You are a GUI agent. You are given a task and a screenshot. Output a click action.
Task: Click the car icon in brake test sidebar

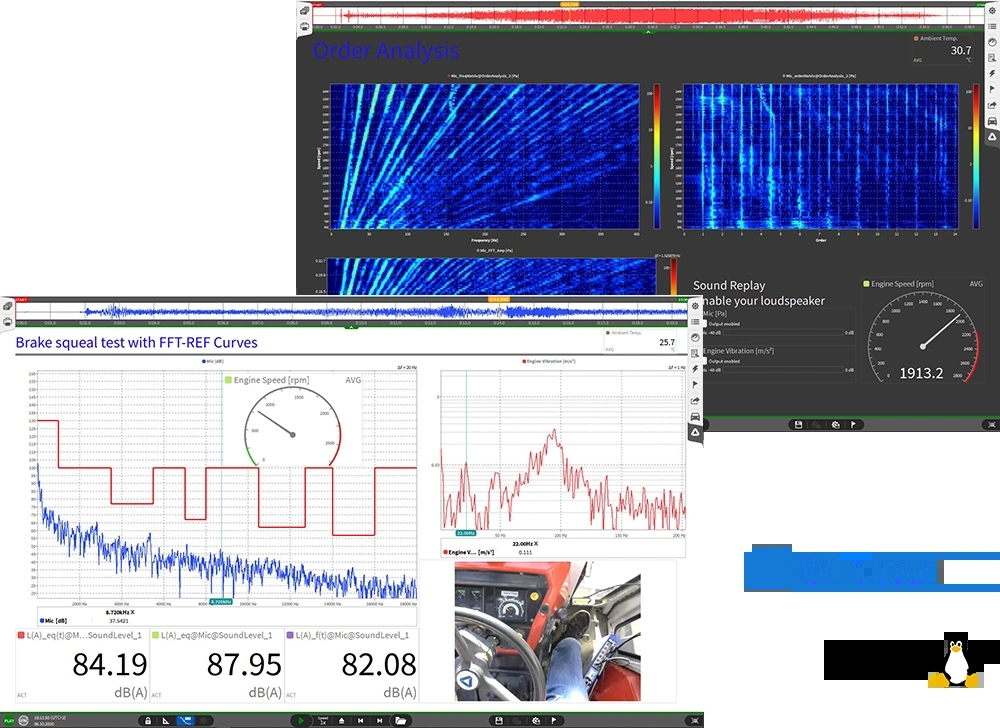point(695,416)
